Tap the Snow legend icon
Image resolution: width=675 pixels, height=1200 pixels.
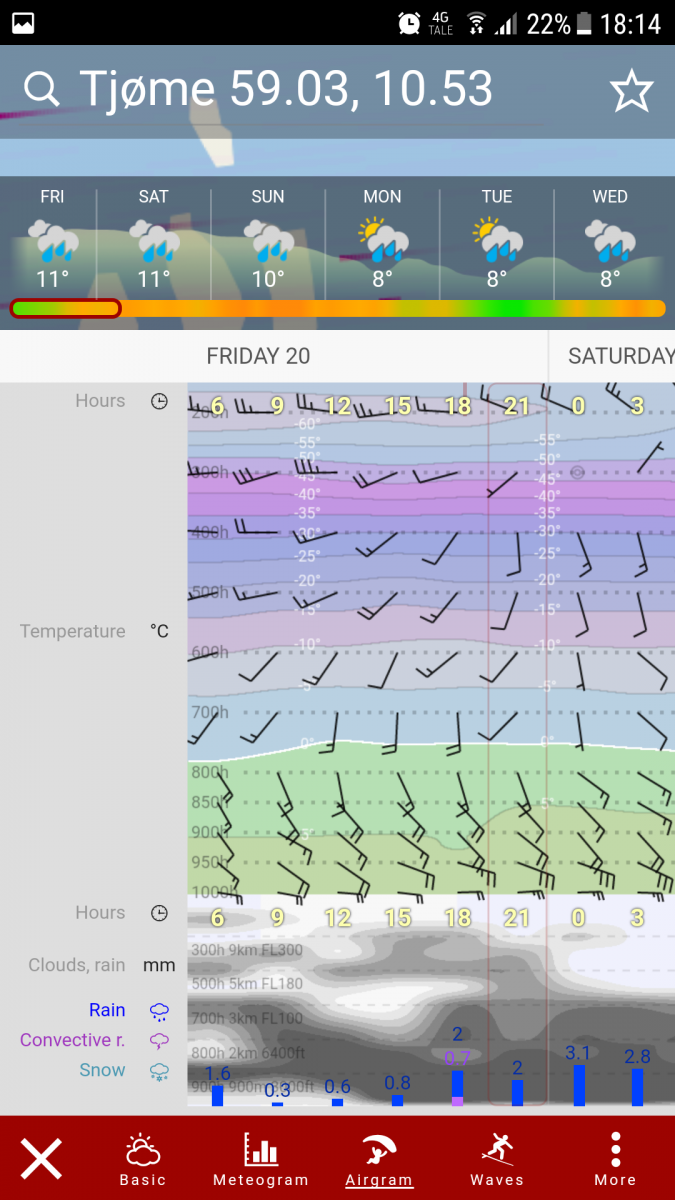(159, 1071)
